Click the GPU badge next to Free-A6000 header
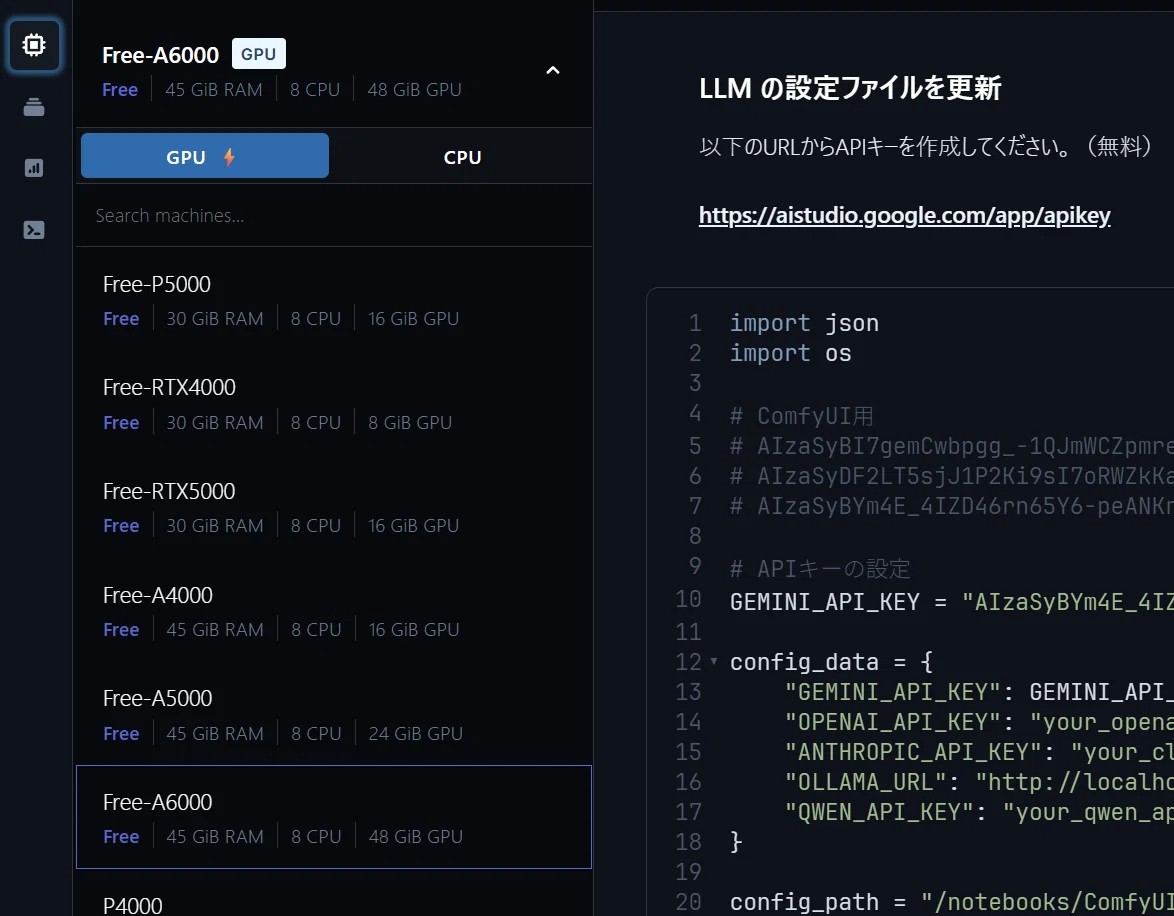 coord(258,54)
